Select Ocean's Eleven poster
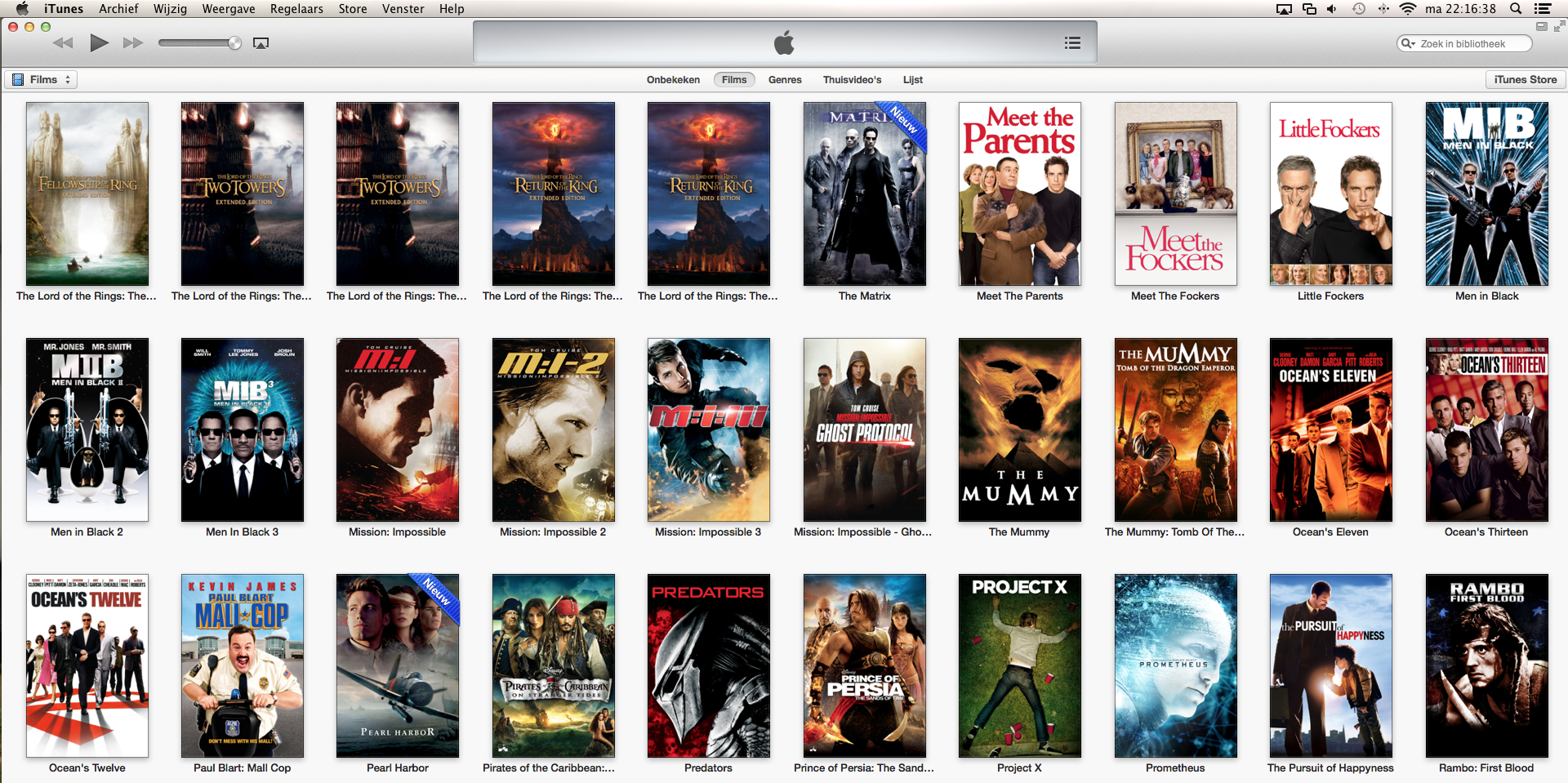This screenshot has height=783, width=1568. [1331, 429]
